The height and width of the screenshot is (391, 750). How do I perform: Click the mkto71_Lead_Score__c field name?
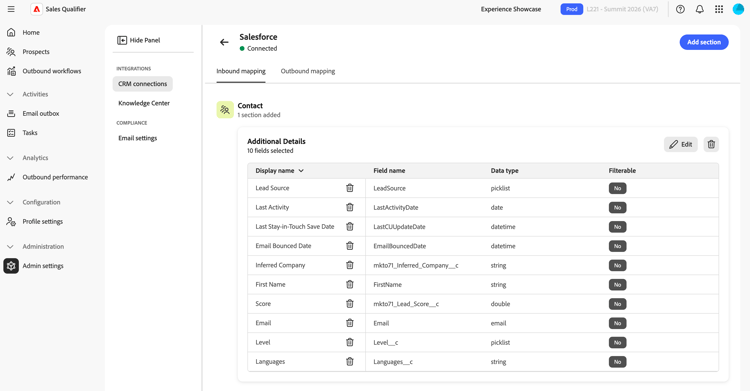[406, 303]
